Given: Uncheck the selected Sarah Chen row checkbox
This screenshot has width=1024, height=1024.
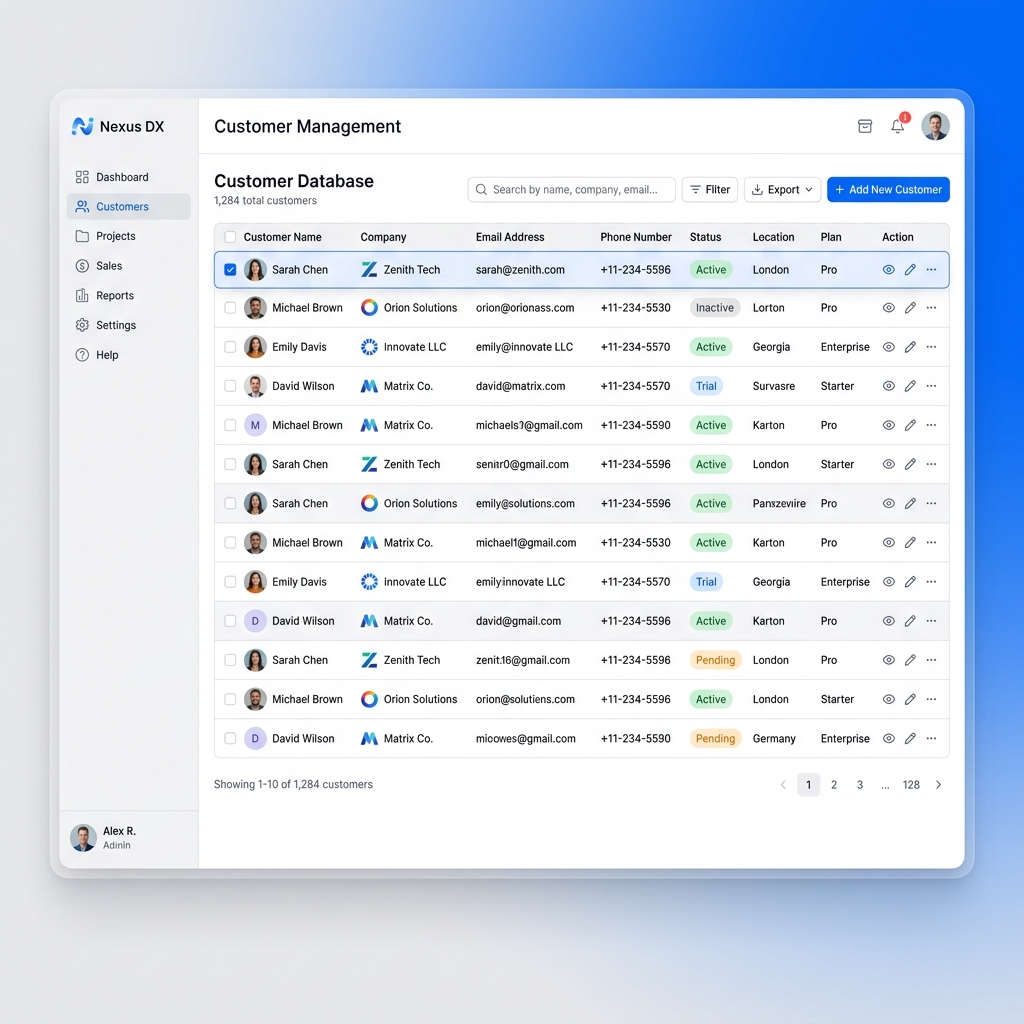Looking at the screenshot, I should click(230, 270).
